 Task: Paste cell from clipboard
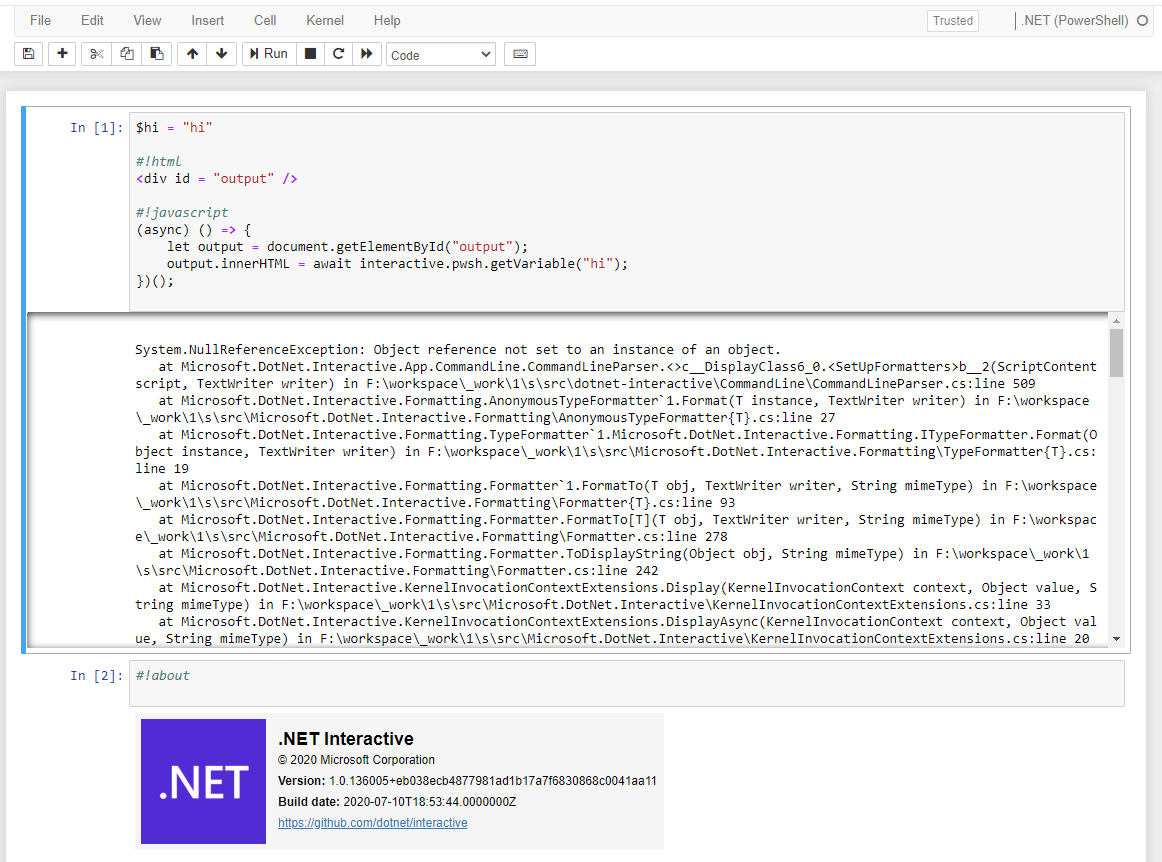click(157, 53)
